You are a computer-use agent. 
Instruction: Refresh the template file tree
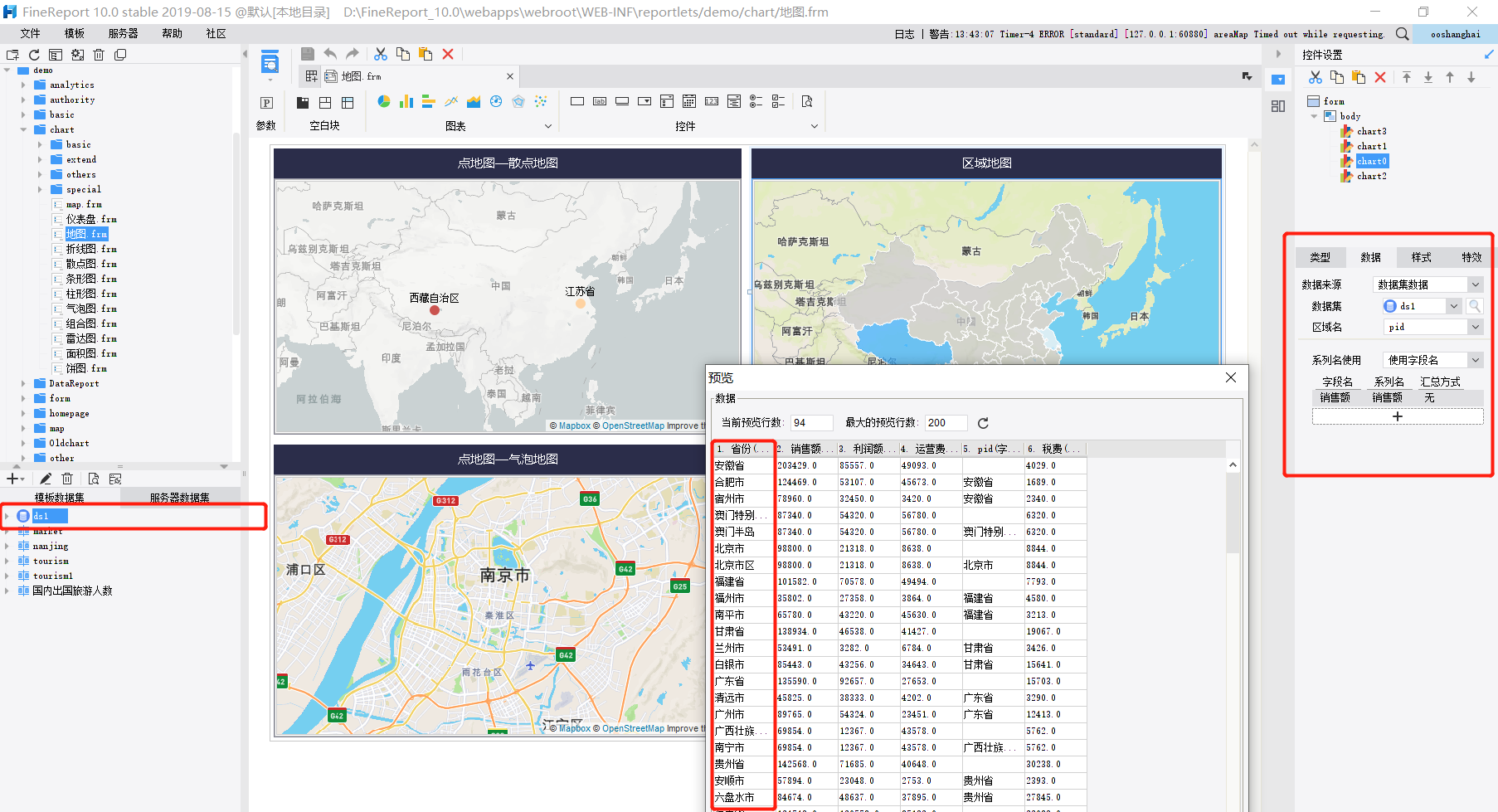[34, 55]
